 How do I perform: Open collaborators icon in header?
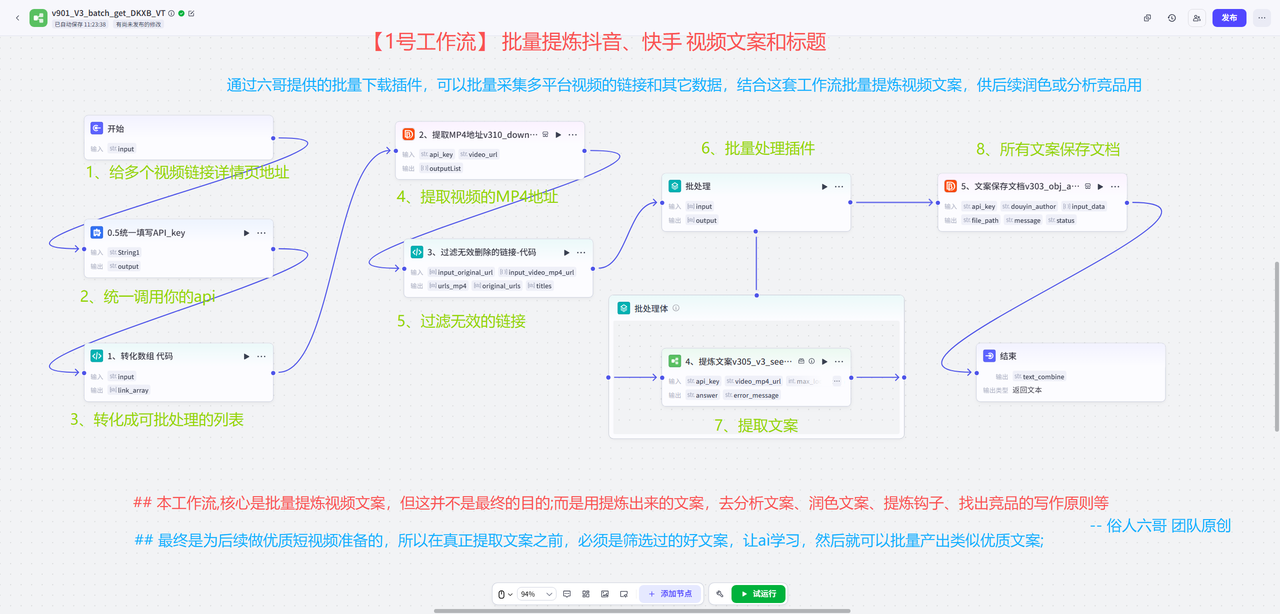[1196, 18]
